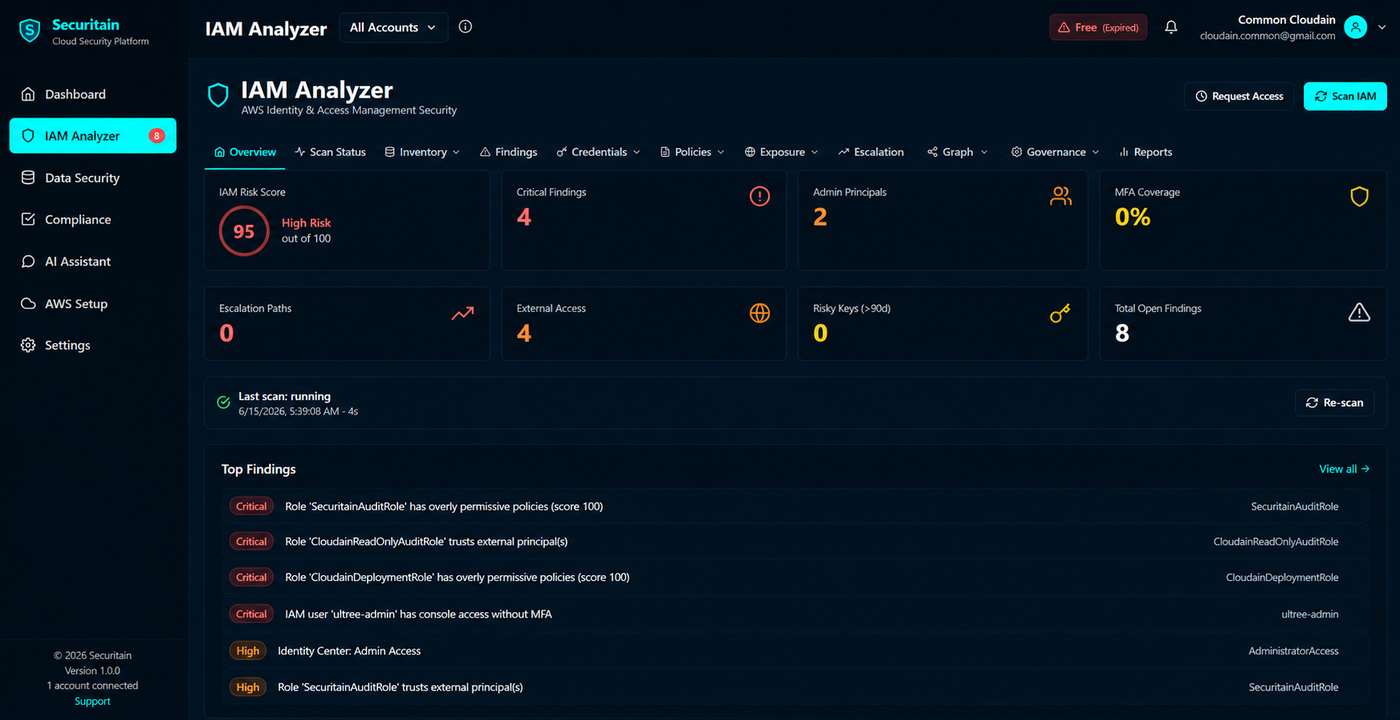Viewport: 1400px width, 720px height.
Task: Switch to the Scan Status tab
Action: coord(330,152)
